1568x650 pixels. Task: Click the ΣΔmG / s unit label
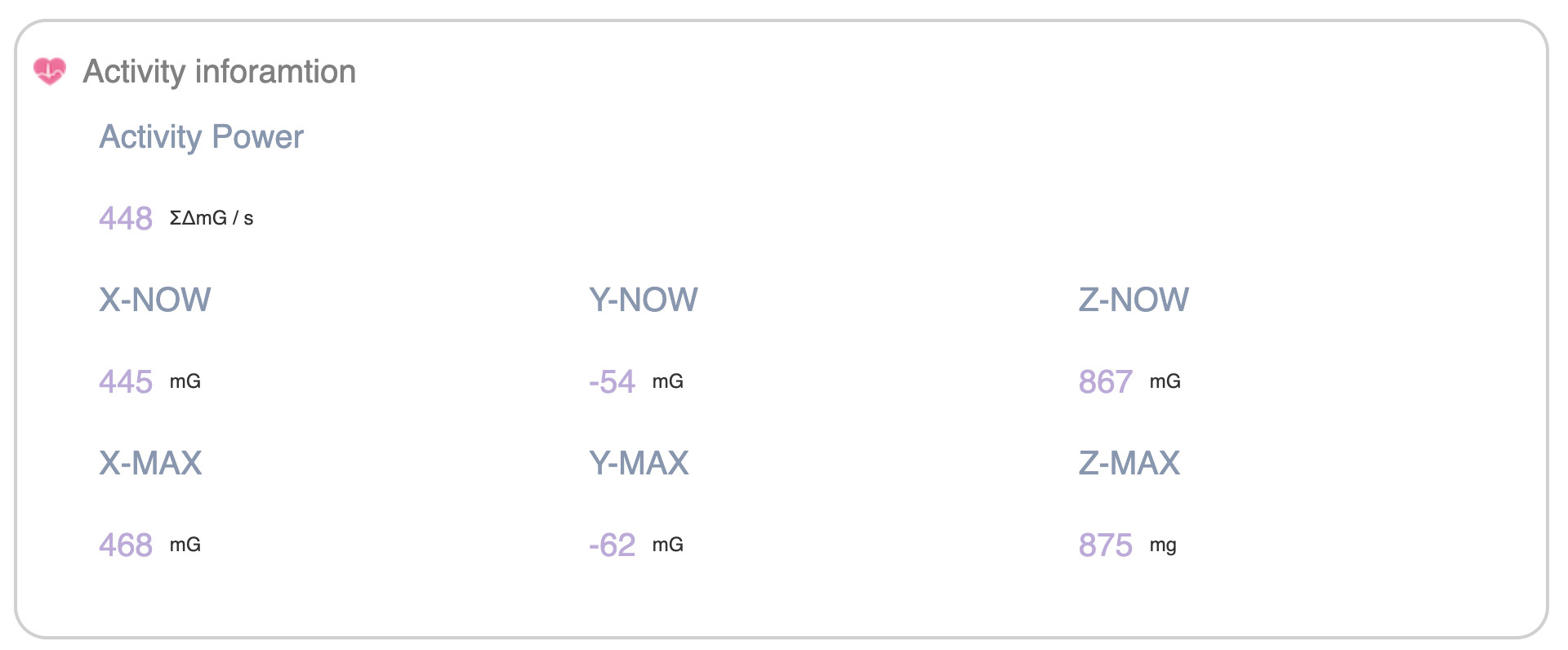(x=212, y=219)
